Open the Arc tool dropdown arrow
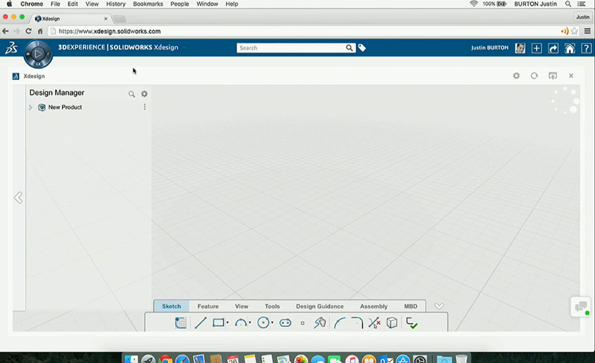Image resolution: width=595 pixels, height=363 pixels. click(x=250, y=323)
